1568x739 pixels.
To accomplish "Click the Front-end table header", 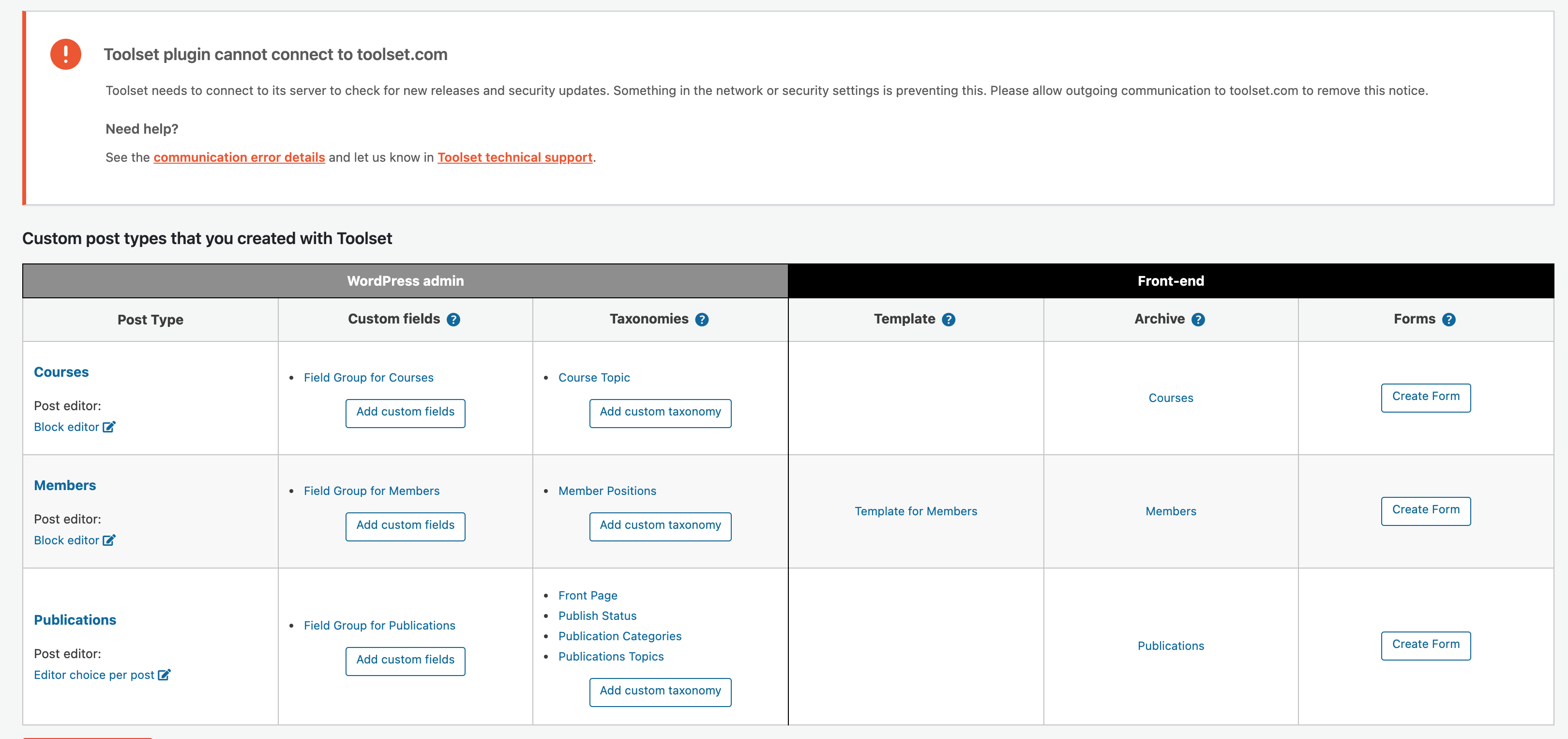I will point(1171,281).
